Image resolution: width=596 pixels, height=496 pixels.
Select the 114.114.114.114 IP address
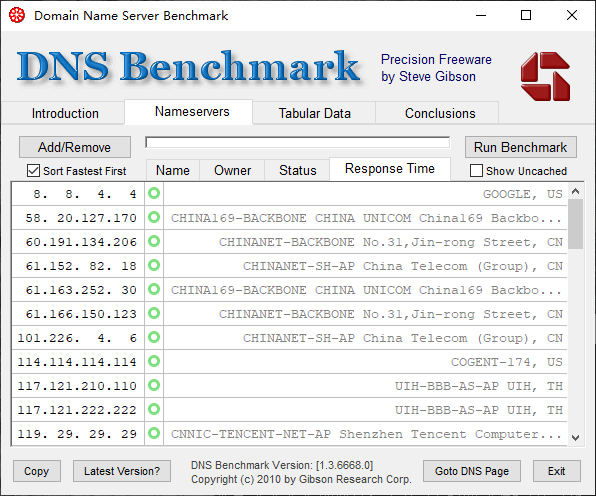tap(77, 362)
